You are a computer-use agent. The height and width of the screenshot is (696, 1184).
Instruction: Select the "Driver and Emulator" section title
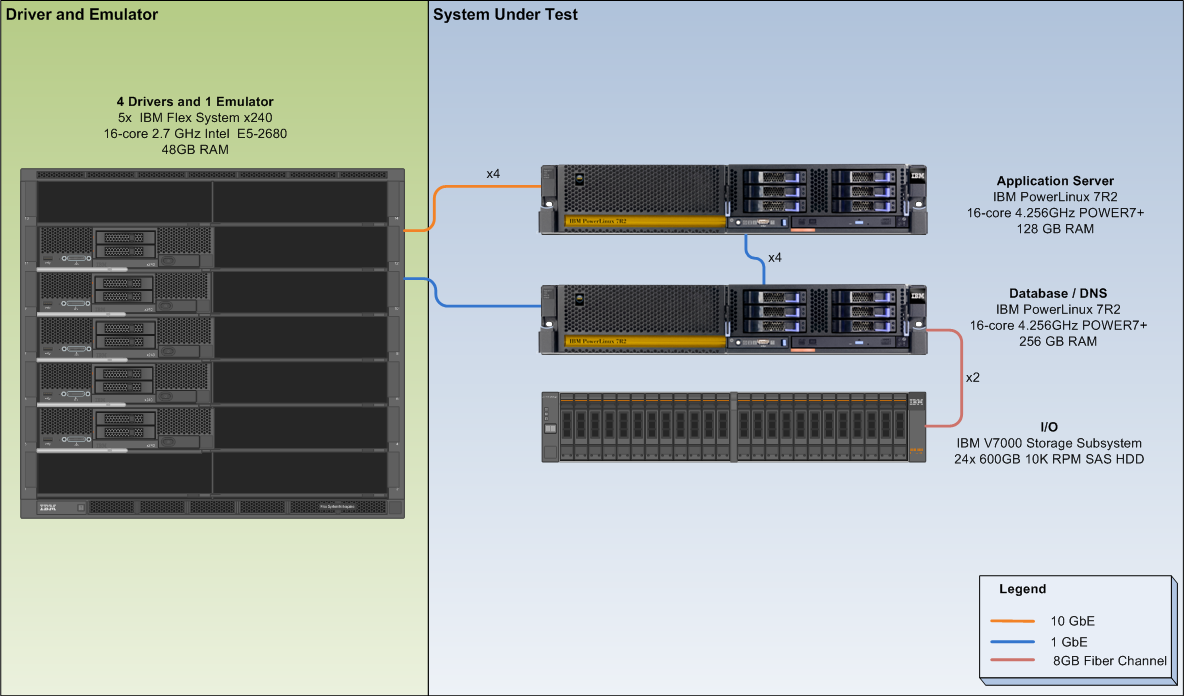pyautogui.click(x=80, y=15)
